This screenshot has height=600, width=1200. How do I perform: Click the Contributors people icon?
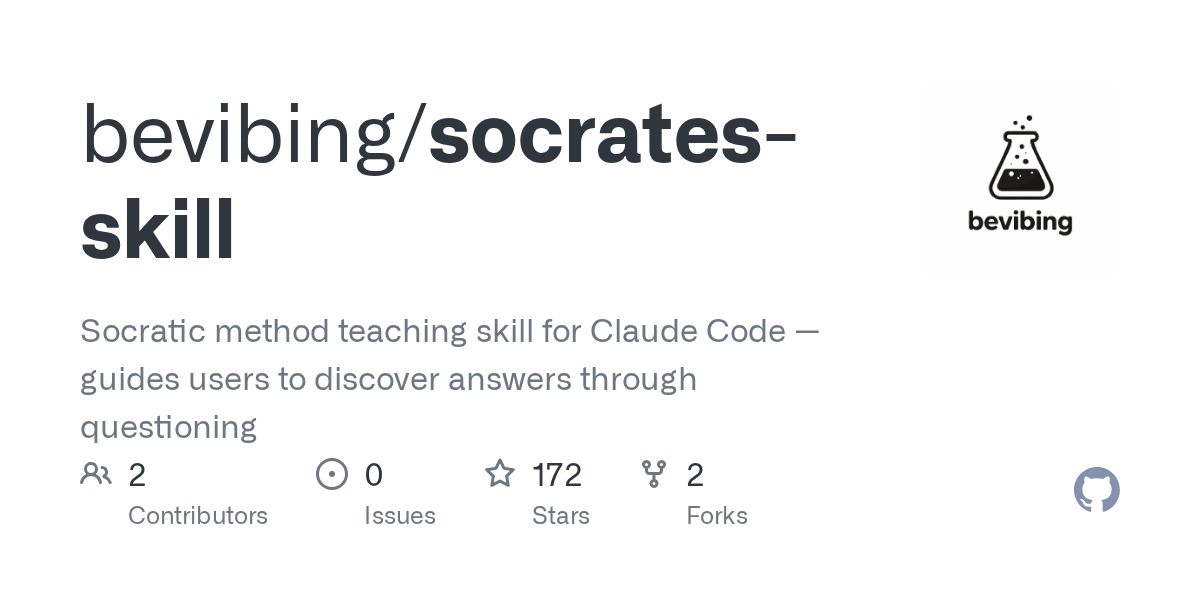coord(96,474)
